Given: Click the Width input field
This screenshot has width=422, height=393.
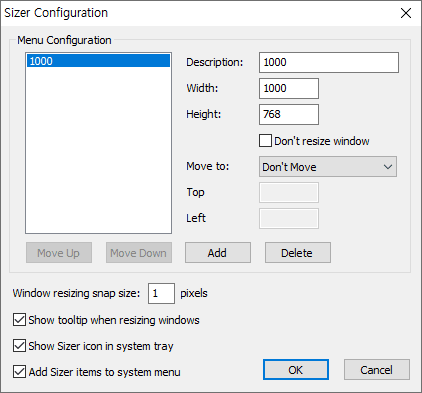Looking at the screenshot, I should (x=289, y=88).
